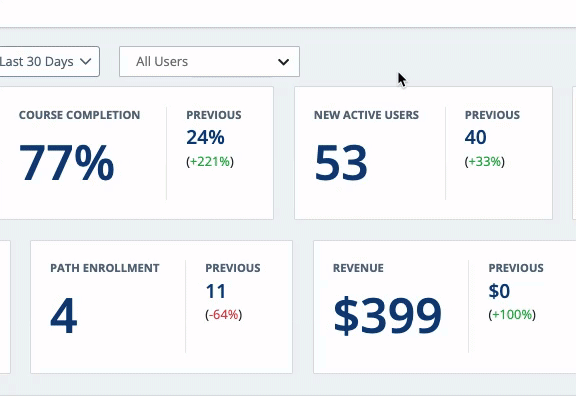The height and width of the screenshot is (396, 576).
Task: Click the 77% course completion value
Action: tap(66, 162)
